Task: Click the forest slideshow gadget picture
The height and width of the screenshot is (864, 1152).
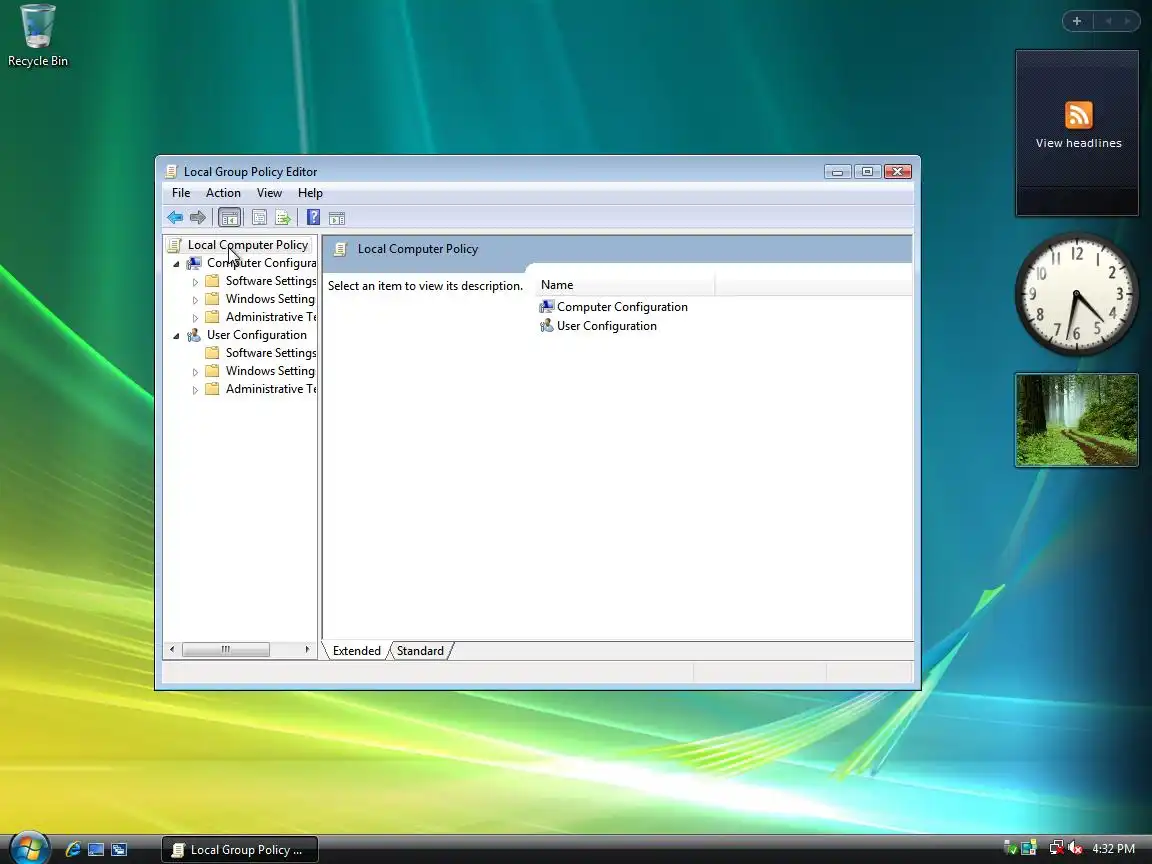Action: click(x=1077, y=420)
